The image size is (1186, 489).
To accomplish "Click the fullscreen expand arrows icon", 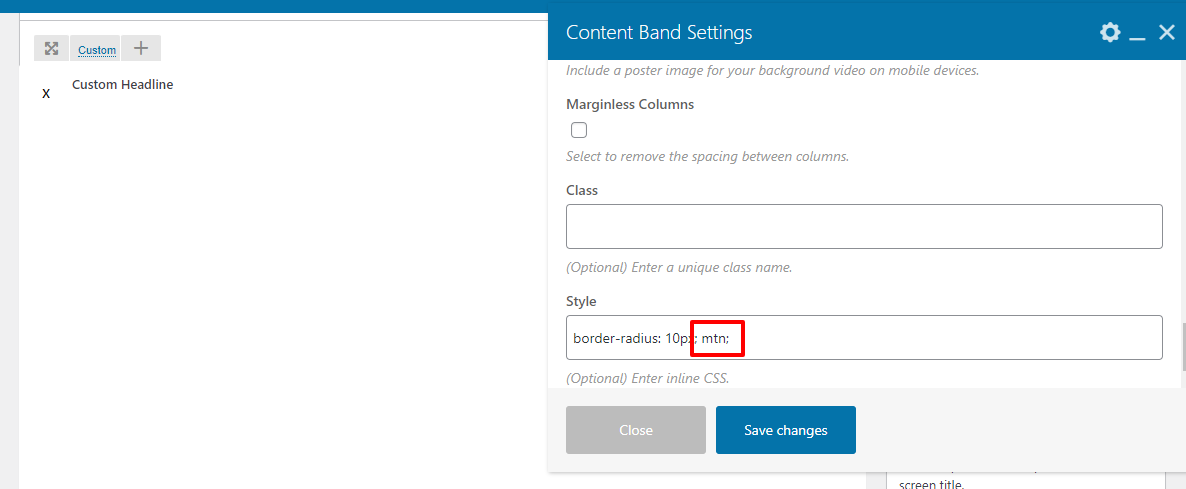I will pyautogui.click(x=52, y=48).
